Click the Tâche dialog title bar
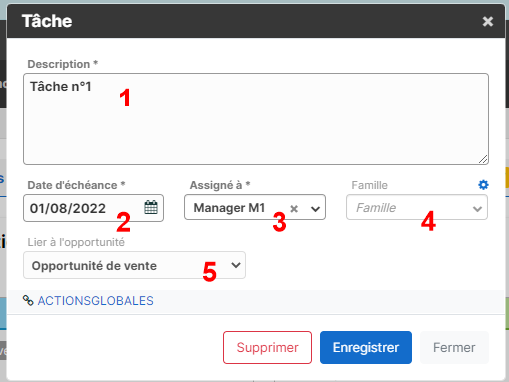 click(256, 21)
